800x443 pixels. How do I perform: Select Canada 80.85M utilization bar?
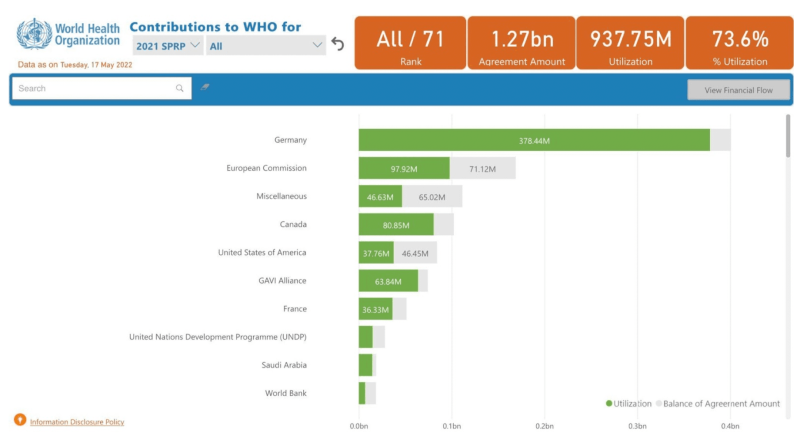pyautogui.click(x=396, y=225)
